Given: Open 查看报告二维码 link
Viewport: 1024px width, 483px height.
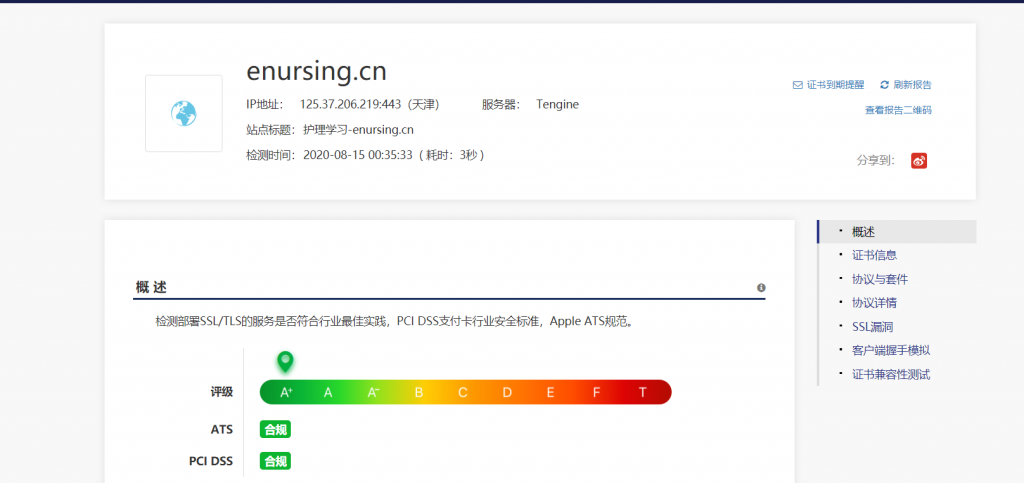Looking at the screenshot, I should point(898,110).
